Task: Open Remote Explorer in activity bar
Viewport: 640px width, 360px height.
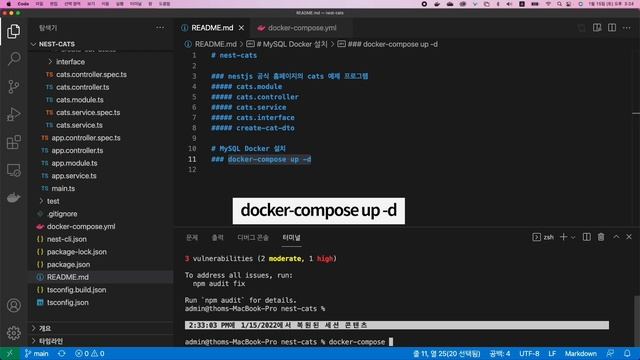Action: point(13,170)
